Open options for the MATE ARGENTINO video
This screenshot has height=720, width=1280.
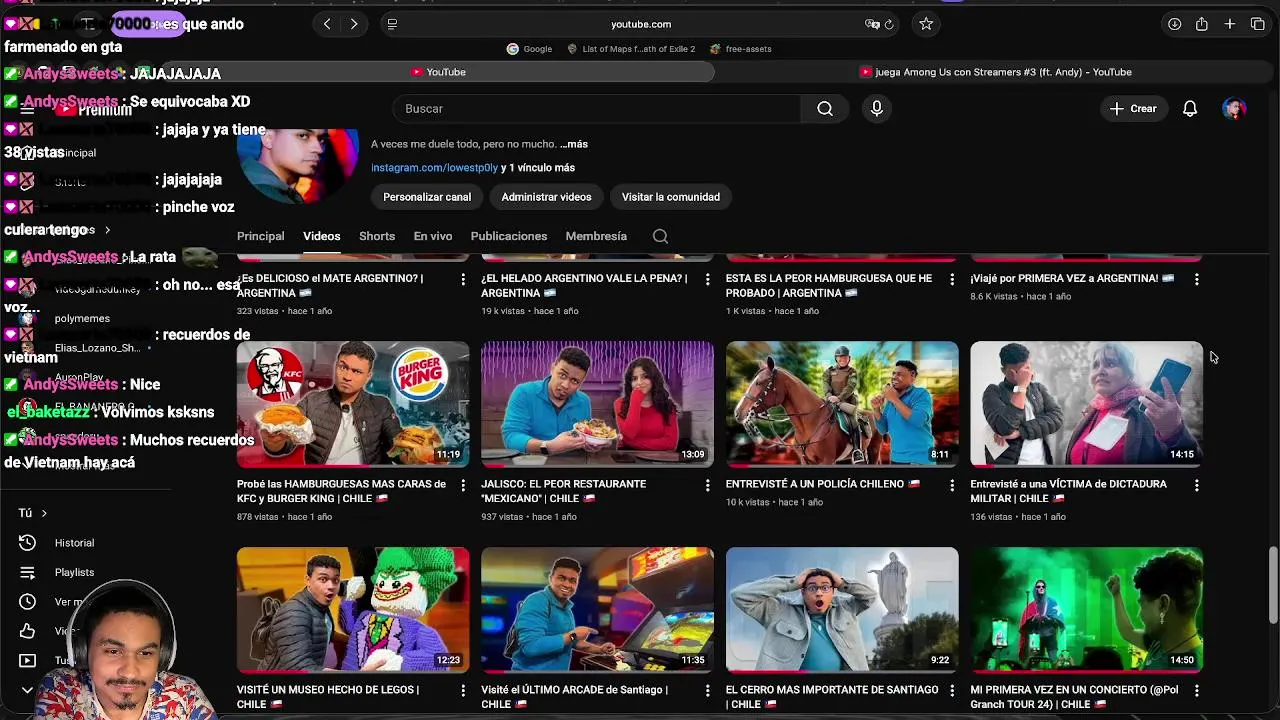pos(462,279)
